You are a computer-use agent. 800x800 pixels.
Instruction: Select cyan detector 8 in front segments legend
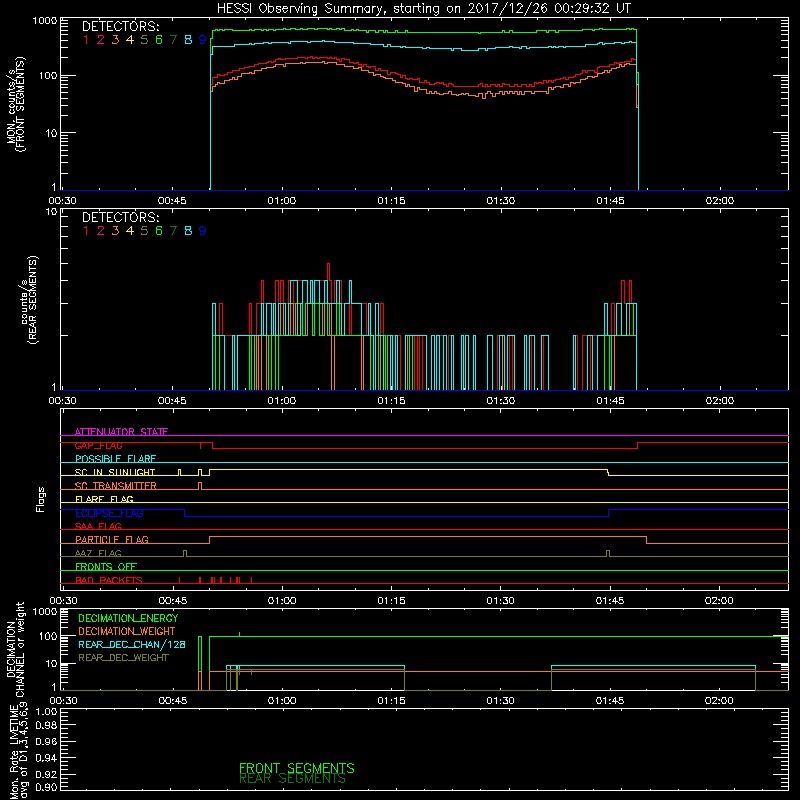[188, 39]
